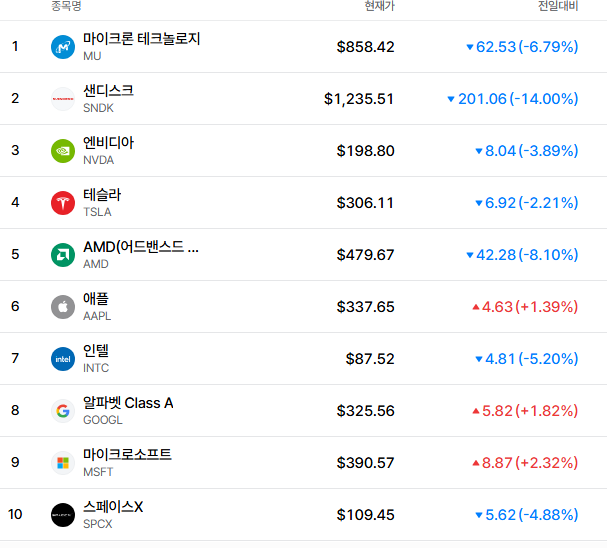Viewport: 607px width, 548px height.
Task: Click the Tesla price $306.11
Action: (x=365, y=203)
